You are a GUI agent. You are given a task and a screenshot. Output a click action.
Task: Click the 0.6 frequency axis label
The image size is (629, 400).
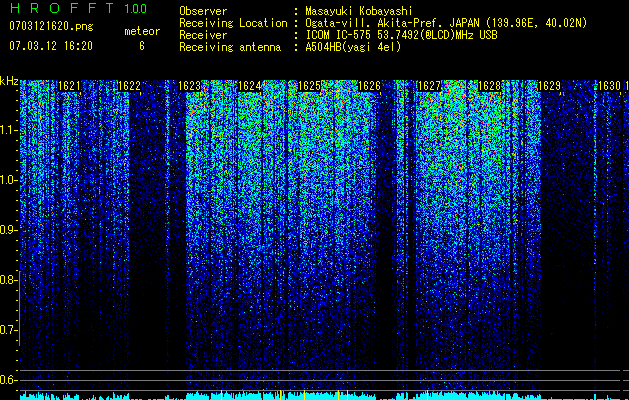[x=7, y=380]
